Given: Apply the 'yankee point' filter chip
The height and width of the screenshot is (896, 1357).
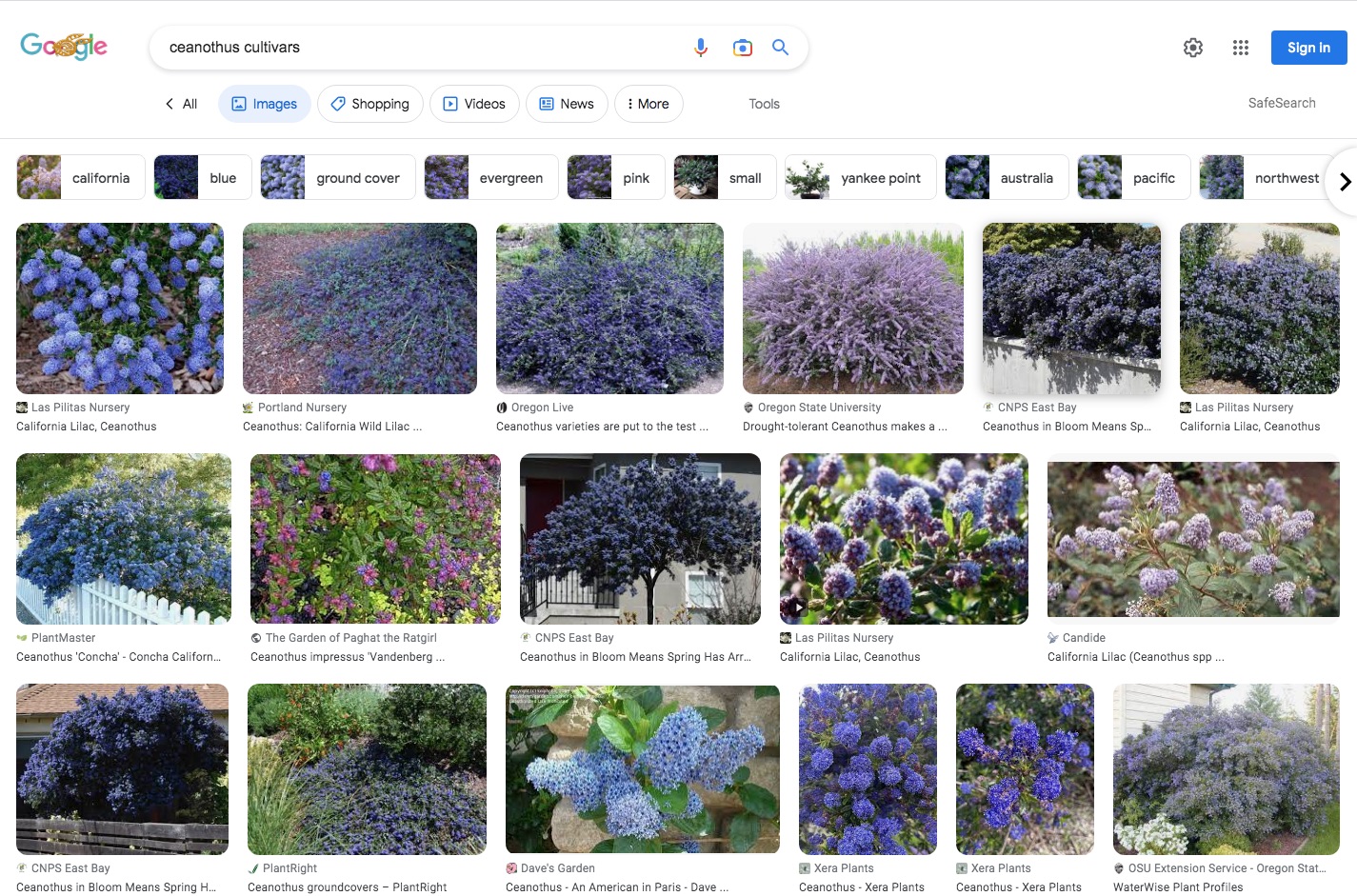Looking at the screenshot, I should [x=860, y=178].
